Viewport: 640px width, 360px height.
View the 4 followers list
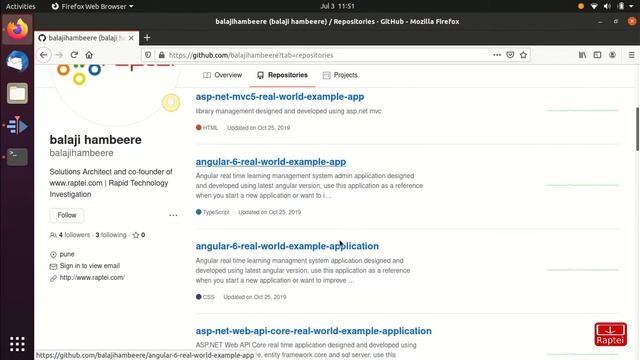tap(70, 235)
